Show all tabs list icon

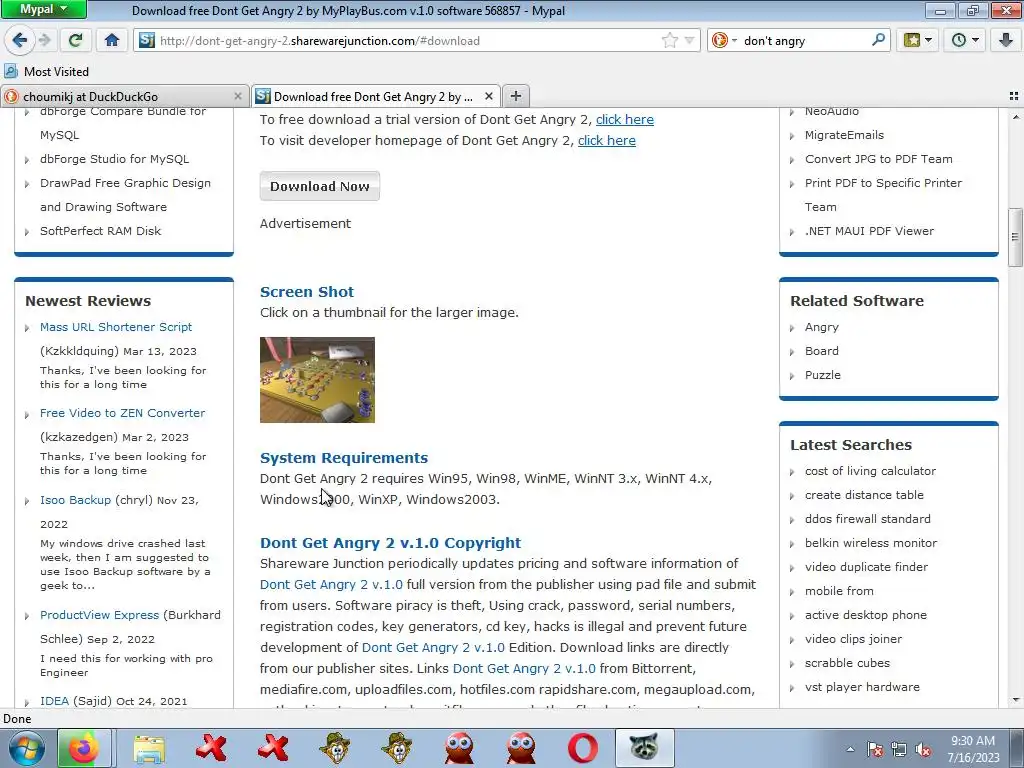(1014, 96)
